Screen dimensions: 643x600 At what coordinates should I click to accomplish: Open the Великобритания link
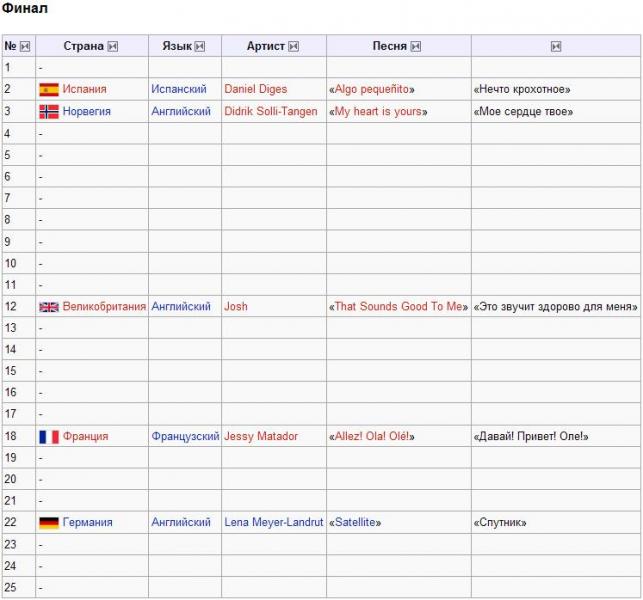pos(104,306)
